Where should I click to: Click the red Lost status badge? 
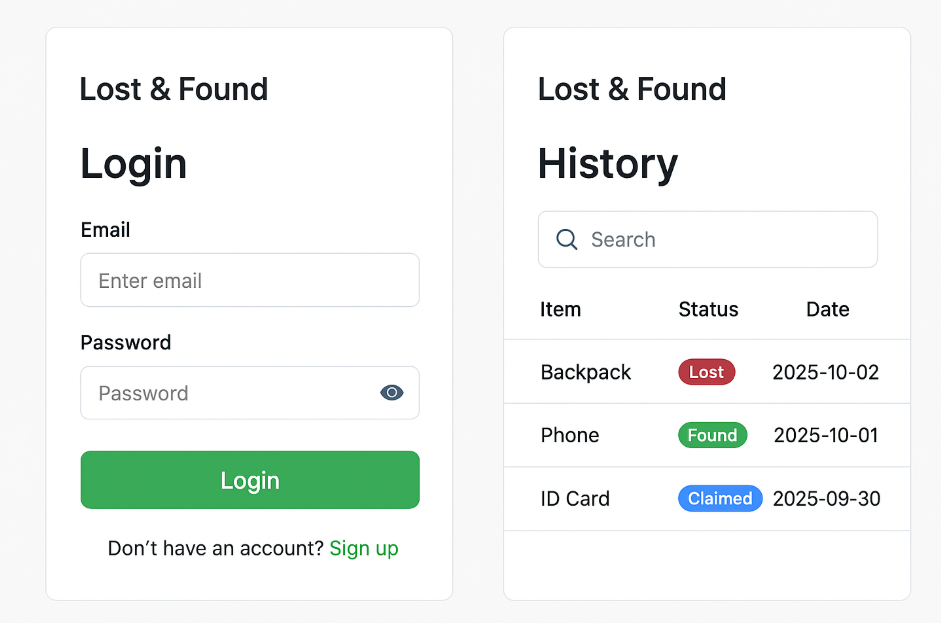click(x=706, y=372)
